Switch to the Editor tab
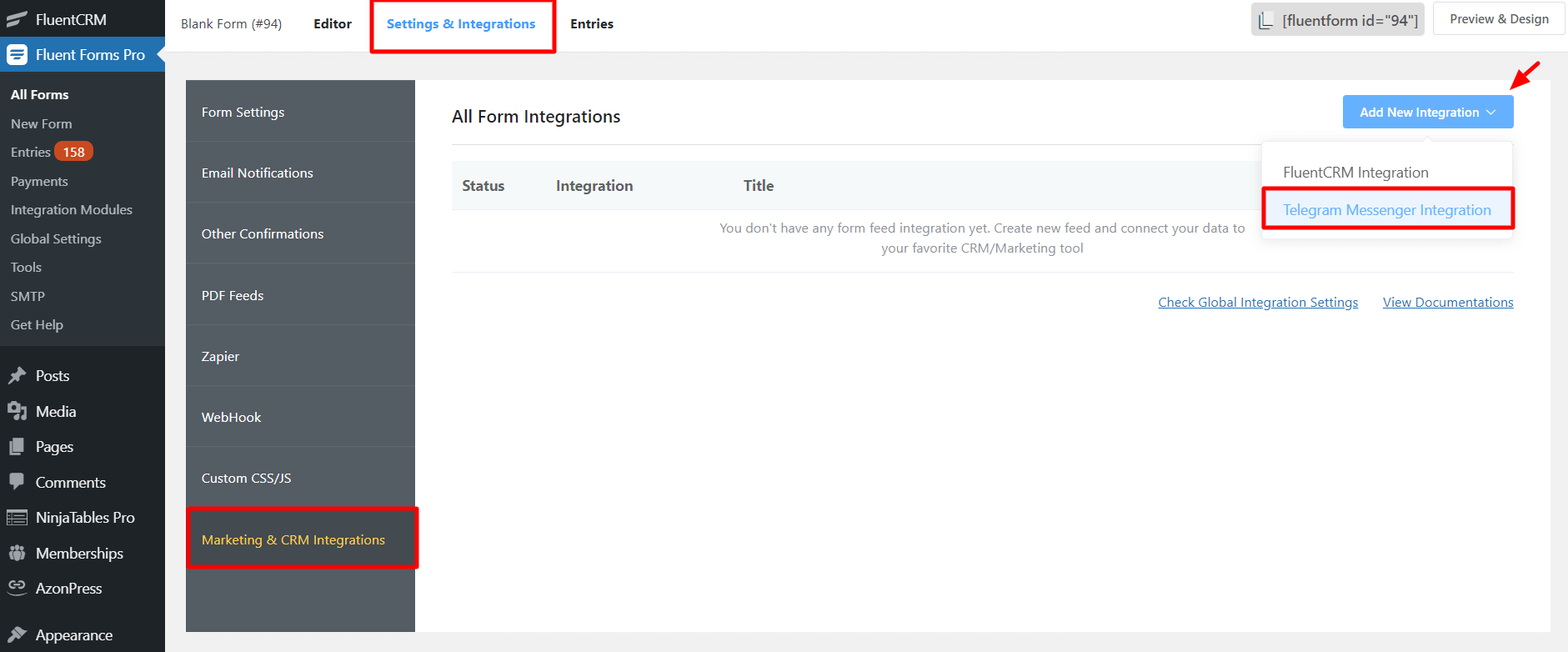 [333, 24]
